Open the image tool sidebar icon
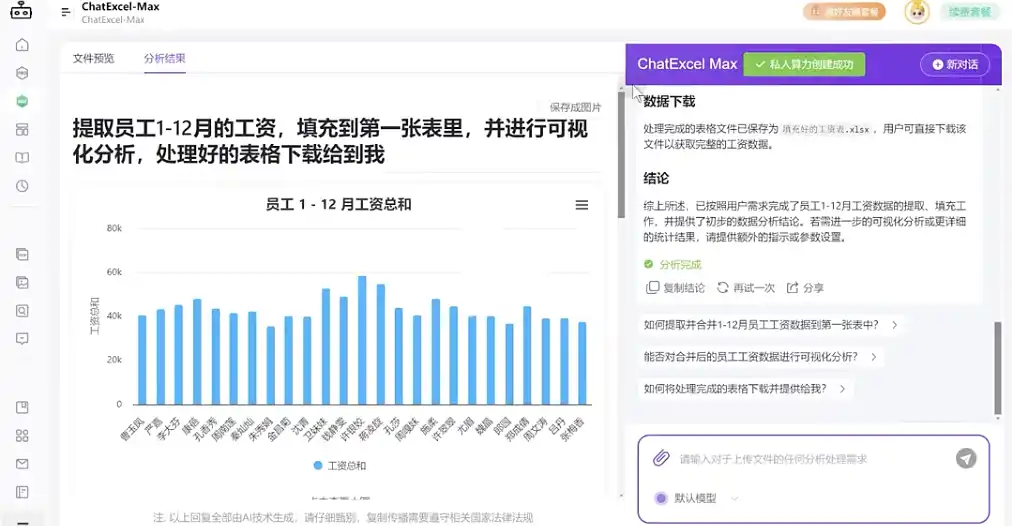The width and height of the screenshot is (1012, 526). [22, 283]
